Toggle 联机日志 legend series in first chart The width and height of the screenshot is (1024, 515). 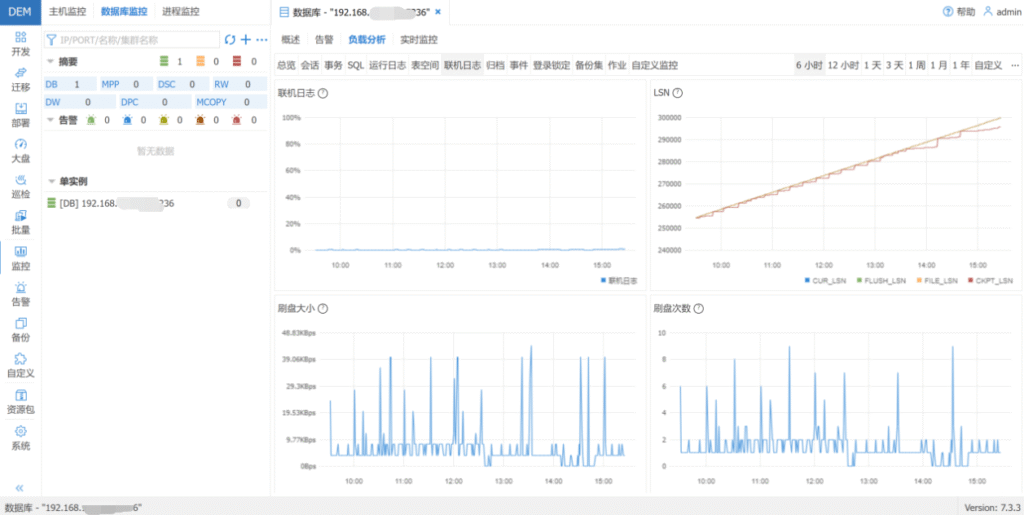pyautogui.click(x=619, y=281)
